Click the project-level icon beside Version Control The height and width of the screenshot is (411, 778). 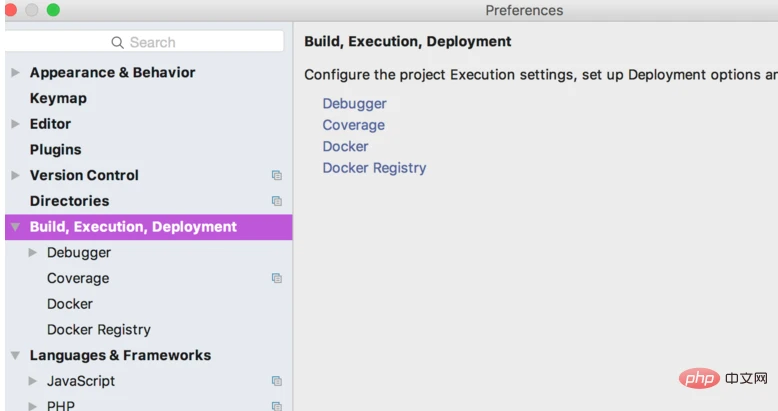pos(277,176)
